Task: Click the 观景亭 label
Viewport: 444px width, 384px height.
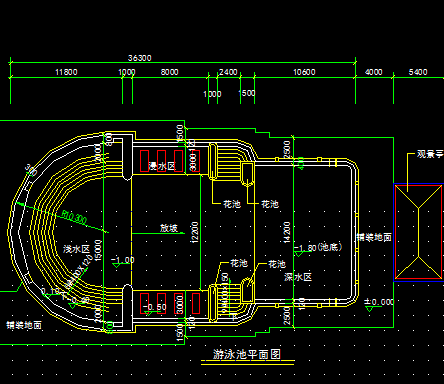Action: pos(430,154)
